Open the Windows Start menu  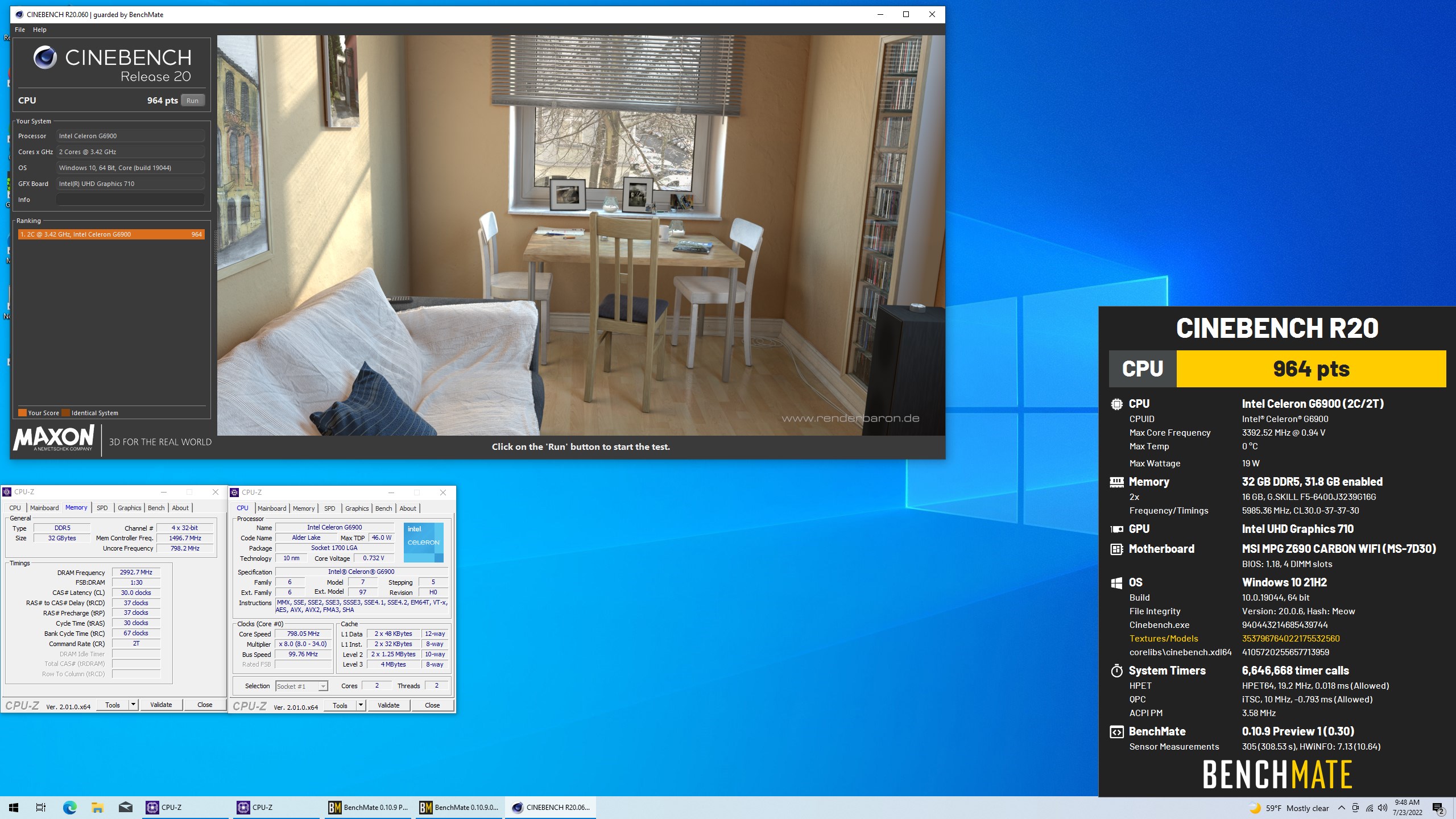coord(14,808)
